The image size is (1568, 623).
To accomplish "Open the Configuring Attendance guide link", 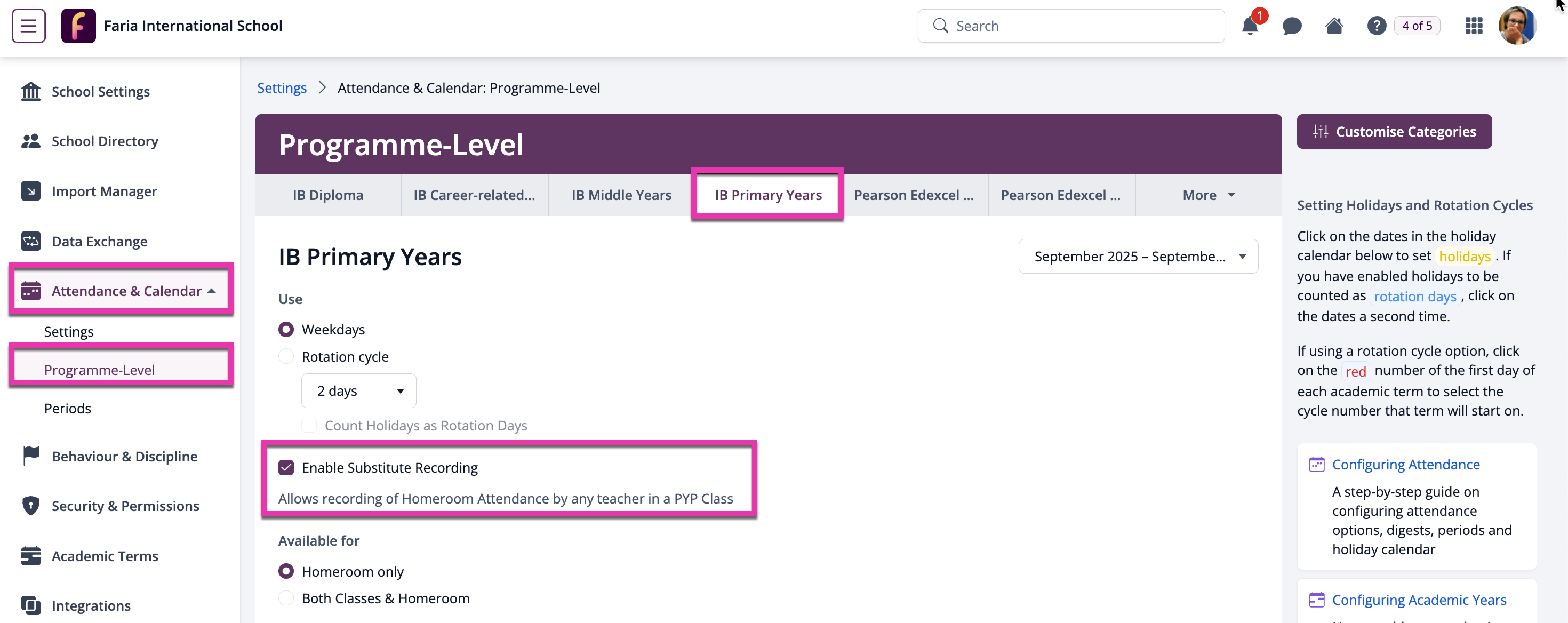I will pos(1405,465).
